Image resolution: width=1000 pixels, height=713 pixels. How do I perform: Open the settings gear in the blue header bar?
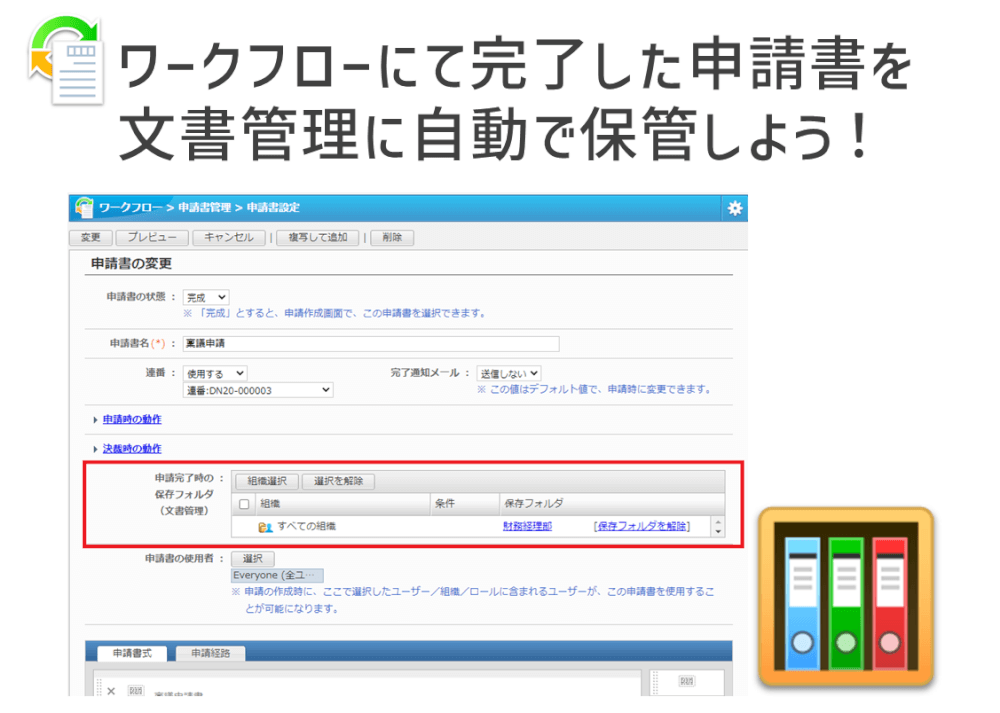pyautogui.click(x=735, y=206)
